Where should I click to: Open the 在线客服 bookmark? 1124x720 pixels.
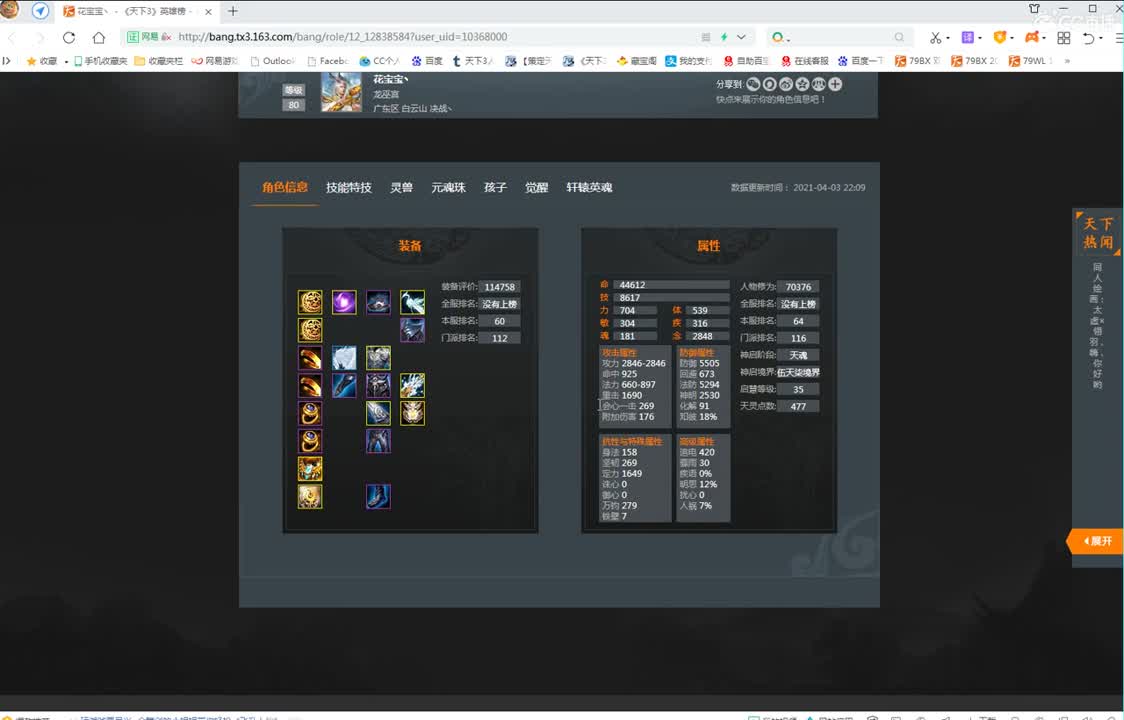[x=804, y=61]
